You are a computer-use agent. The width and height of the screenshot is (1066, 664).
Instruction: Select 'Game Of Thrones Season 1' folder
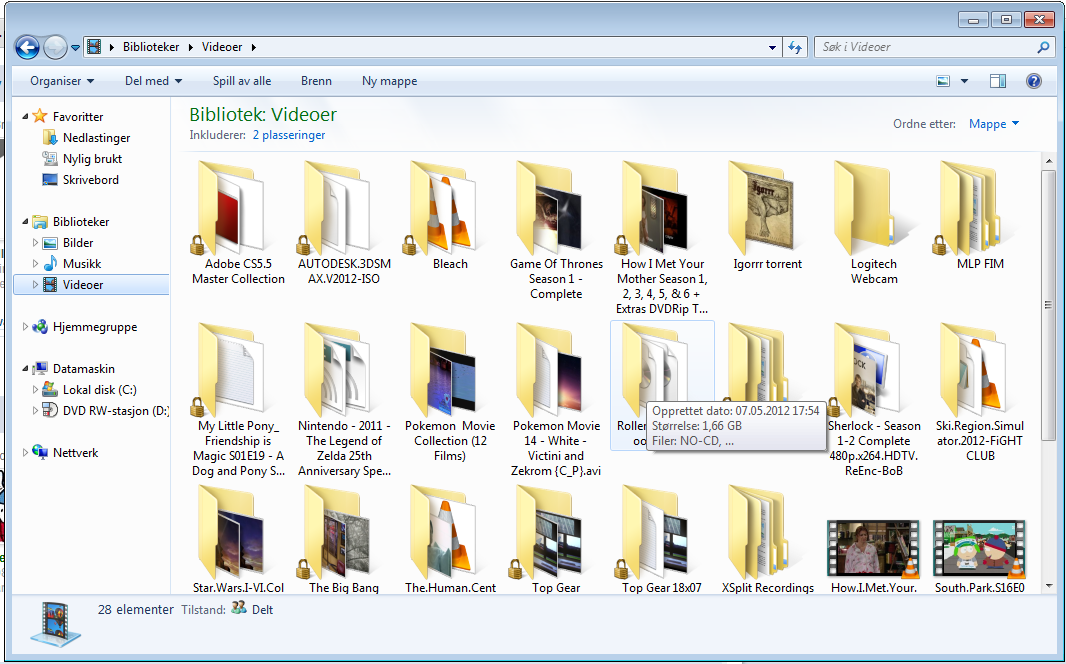click(x=556, y=230)
